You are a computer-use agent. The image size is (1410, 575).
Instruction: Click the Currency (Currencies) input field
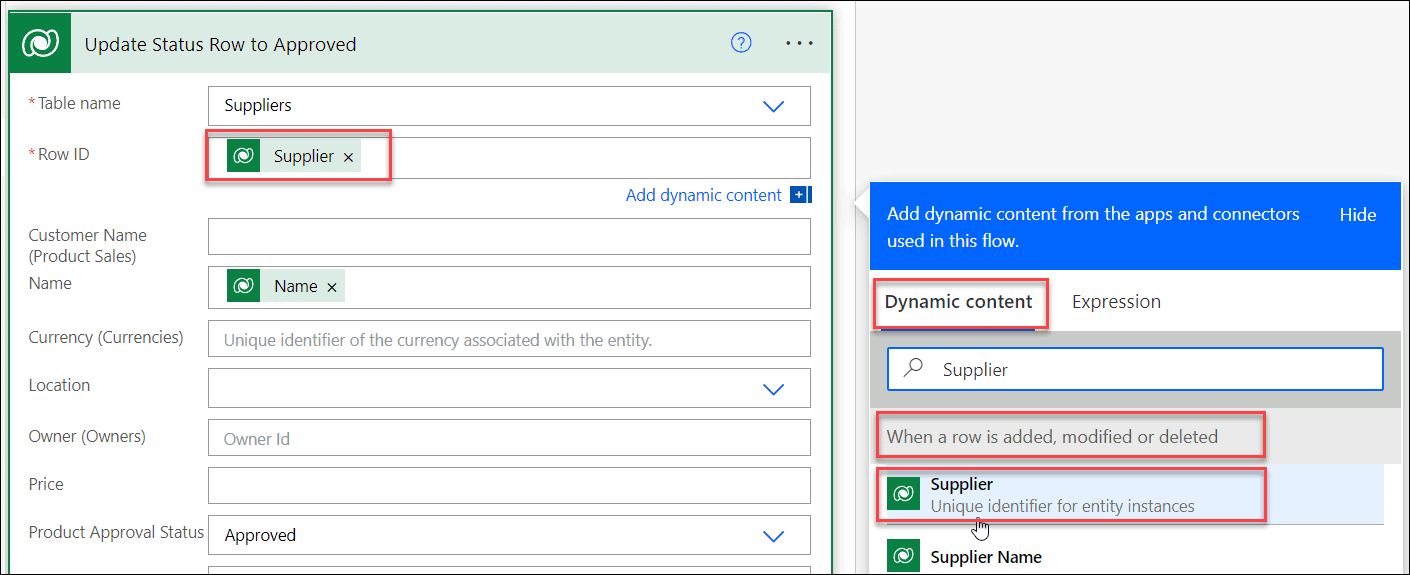[x=509, y=339]
